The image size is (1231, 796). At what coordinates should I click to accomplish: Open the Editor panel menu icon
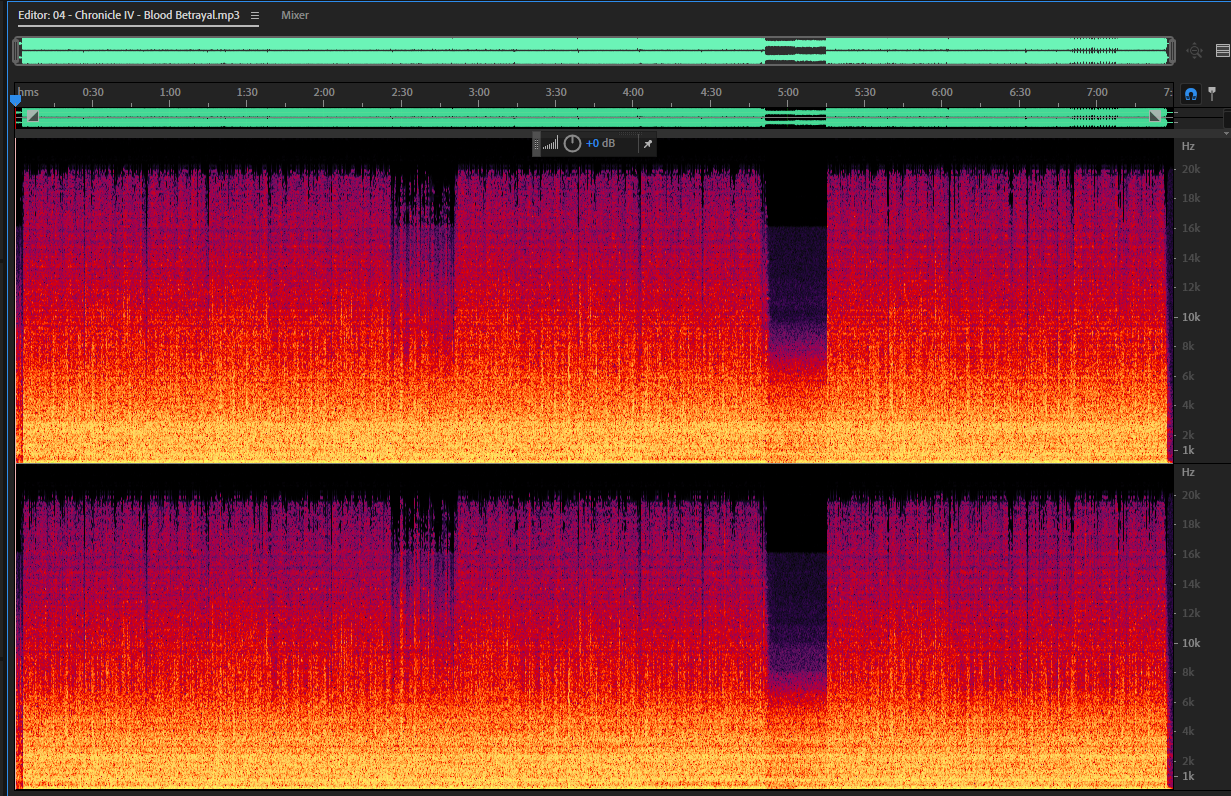click(255, 16)
